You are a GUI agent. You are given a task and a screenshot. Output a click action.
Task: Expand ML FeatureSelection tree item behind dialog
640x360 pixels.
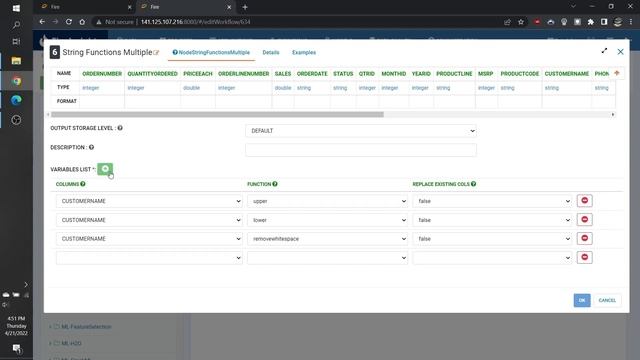[50, 327]
